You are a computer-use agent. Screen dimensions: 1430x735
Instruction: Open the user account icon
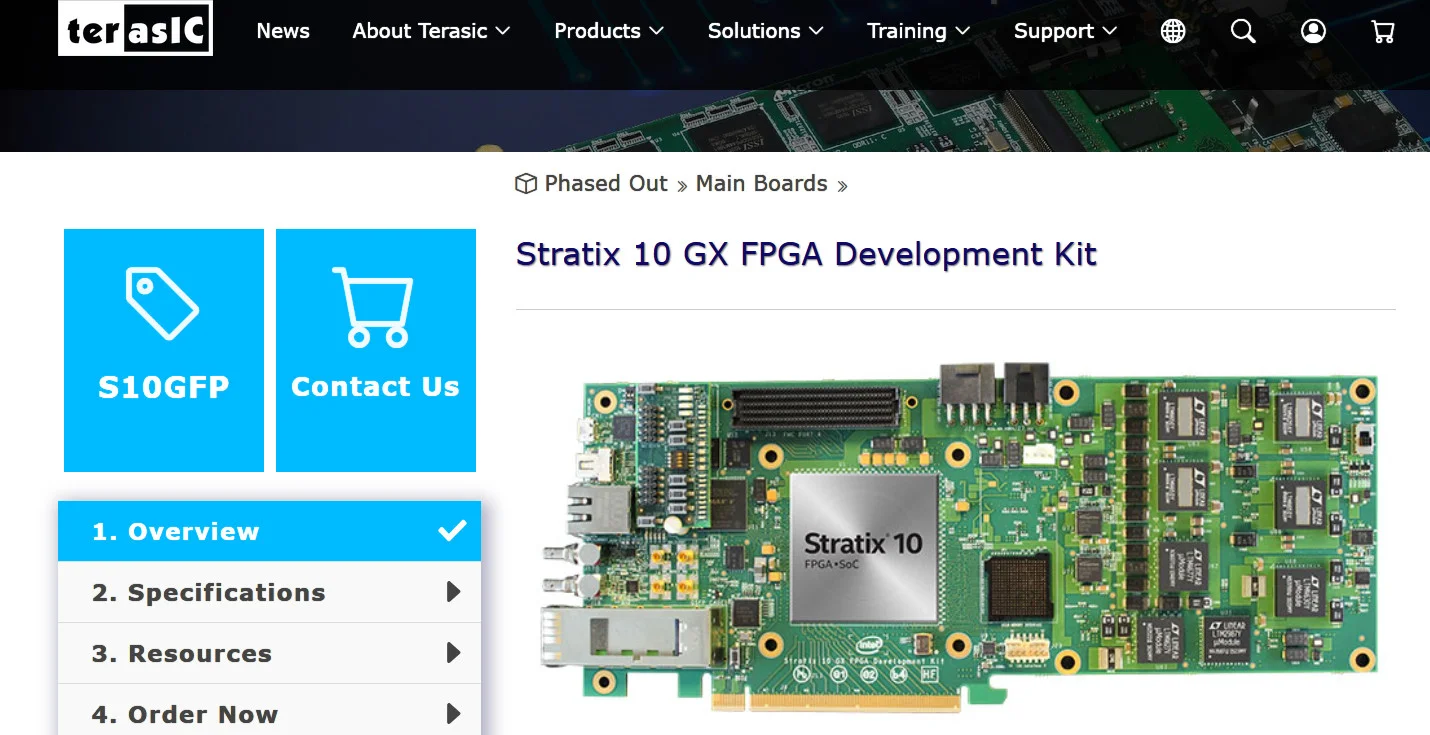[x=1313, y=31]
